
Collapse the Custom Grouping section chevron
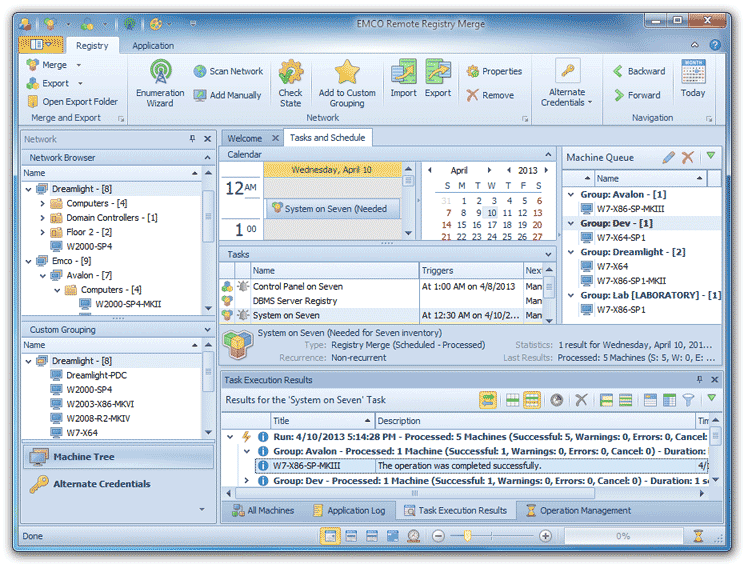(207, 329)
